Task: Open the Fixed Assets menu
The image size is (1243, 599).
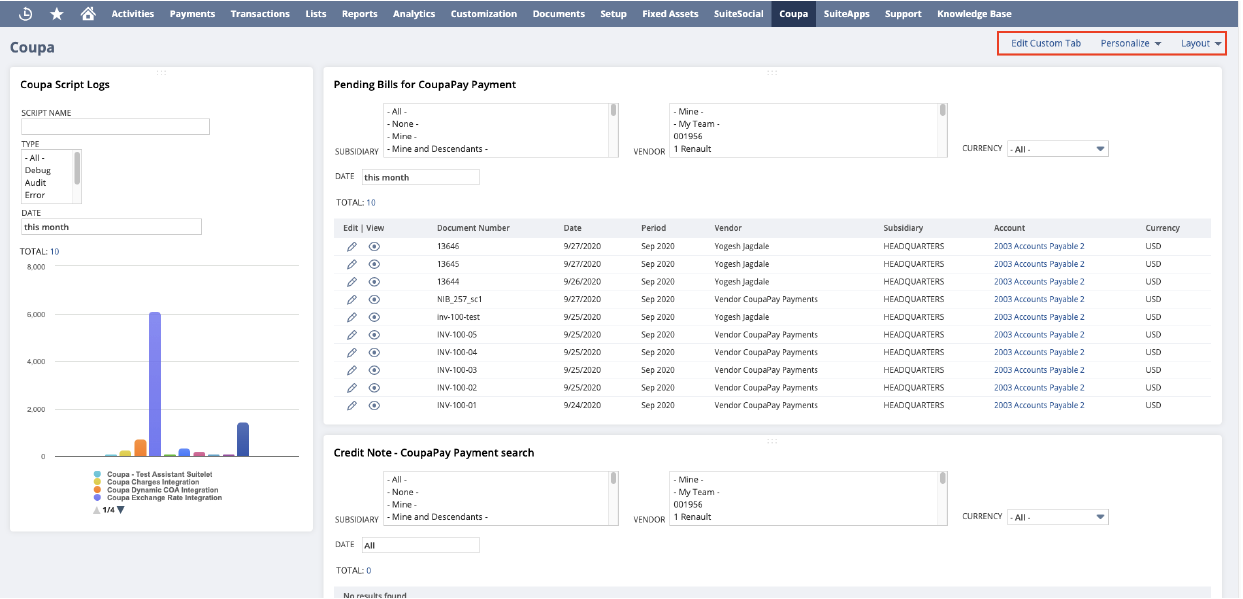Action: [x=670, y=14]
